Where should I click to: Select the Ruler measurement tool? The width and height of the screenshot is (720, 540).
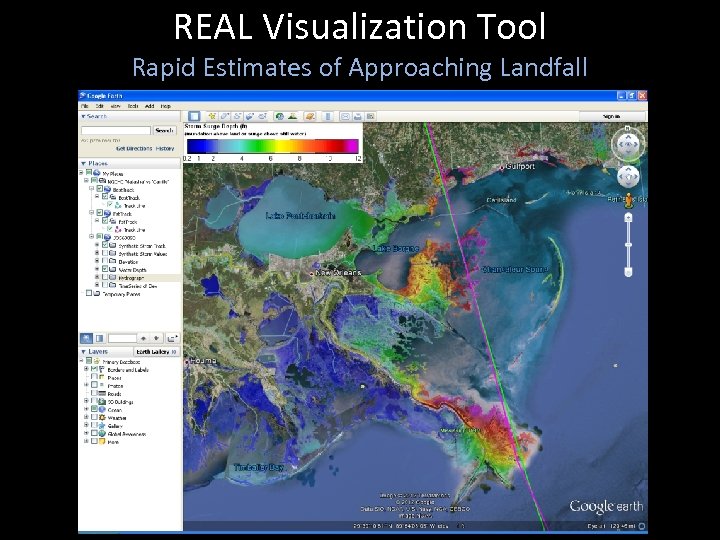coord(327,116)
